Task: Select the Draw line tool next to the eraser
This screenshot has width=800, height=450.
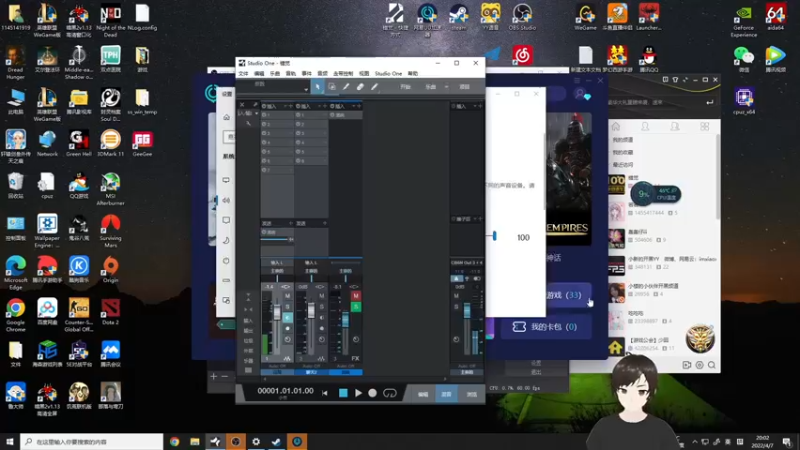Action: click(x=374, y=87)
